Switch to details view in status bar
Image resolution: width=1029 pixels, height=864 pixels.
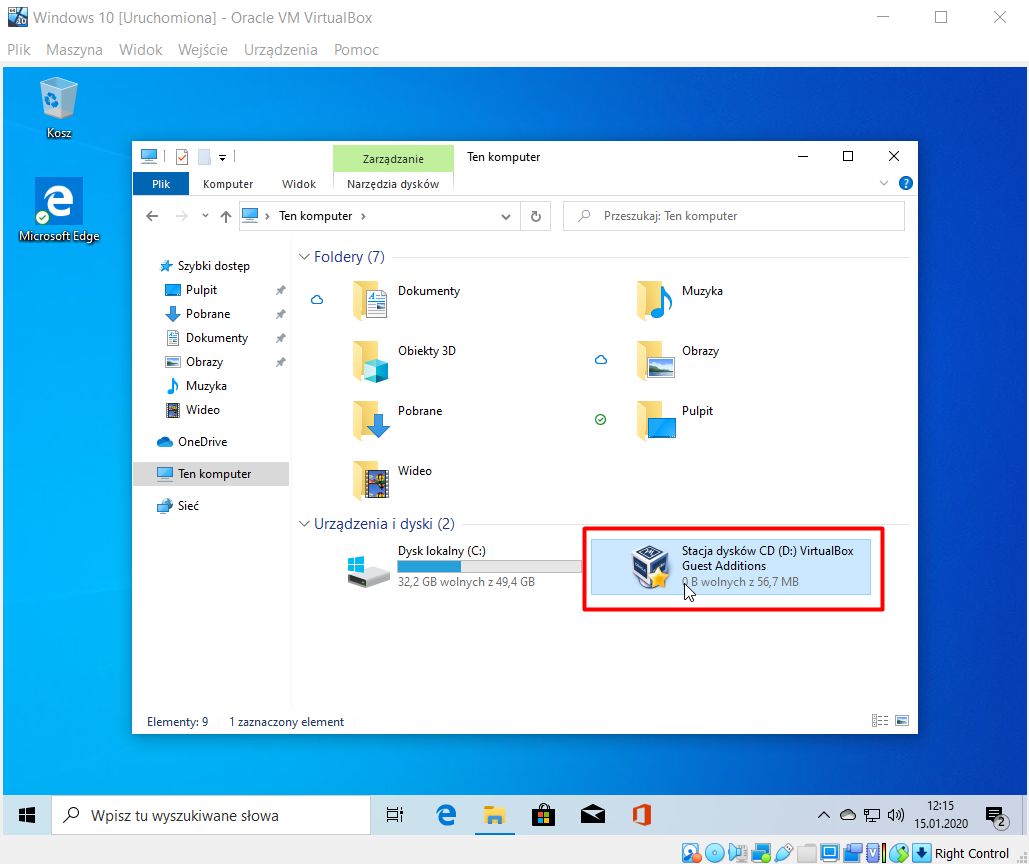[879, 720]
